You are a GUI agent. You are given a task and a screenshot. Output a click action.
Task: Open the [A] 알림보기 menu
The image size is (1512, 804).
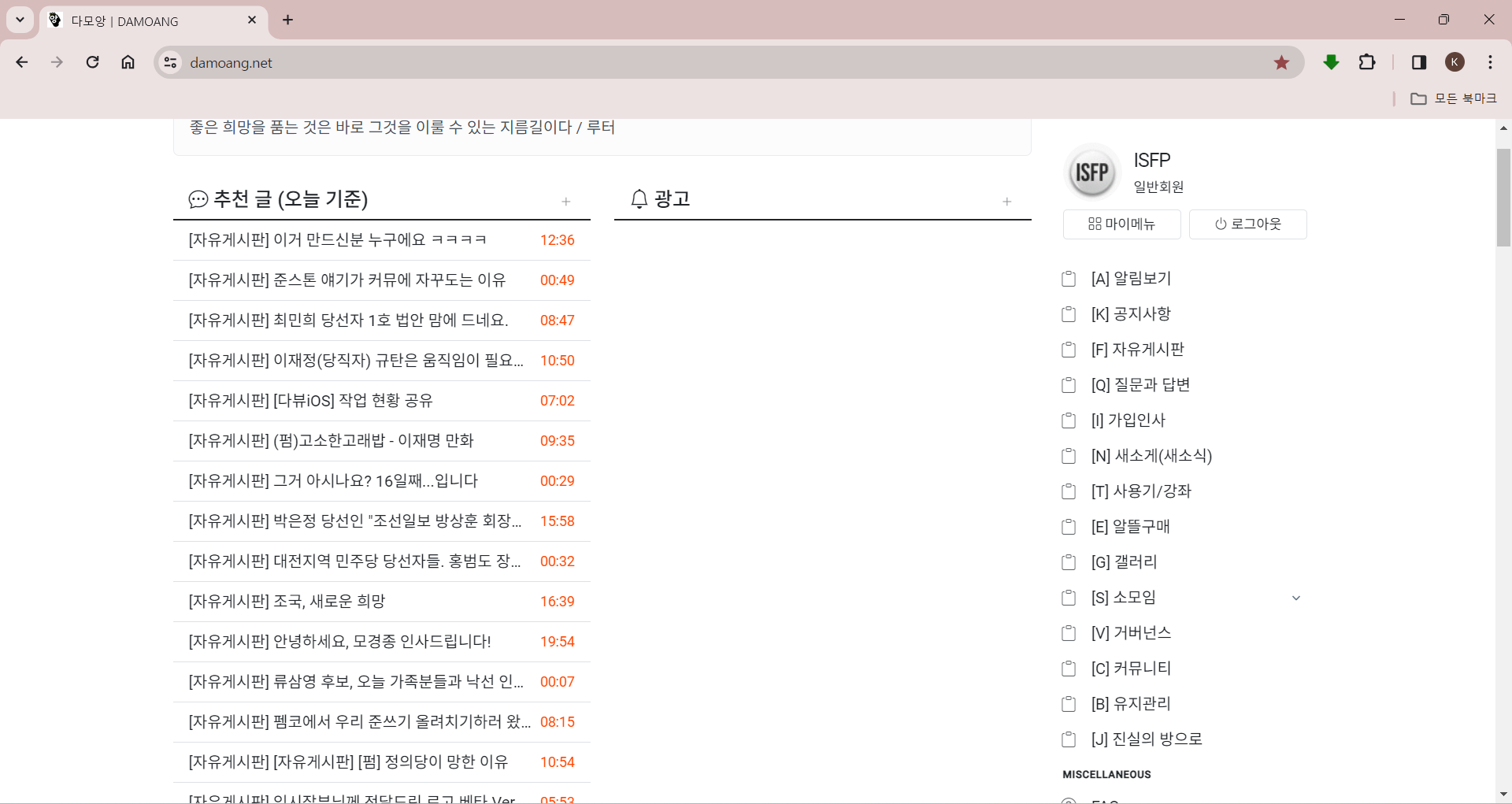(x=1131, y=279)
